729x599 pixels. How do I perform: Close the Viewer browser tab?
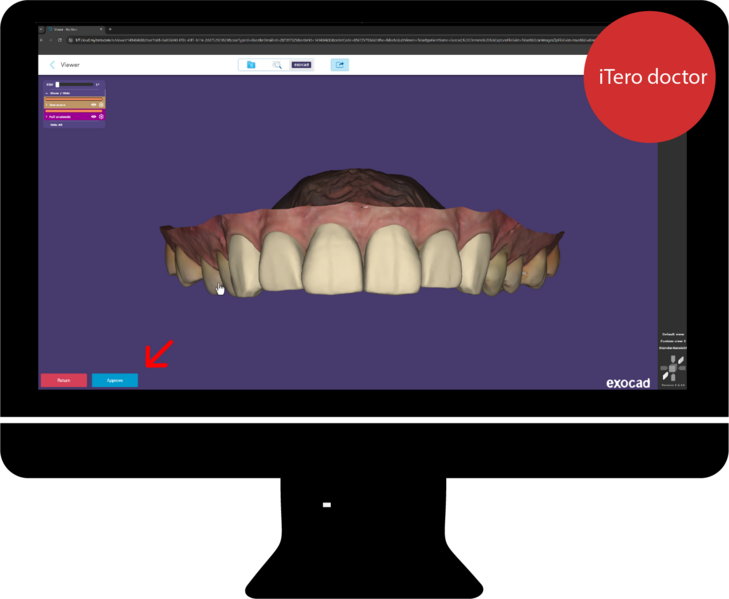[101, 29]
